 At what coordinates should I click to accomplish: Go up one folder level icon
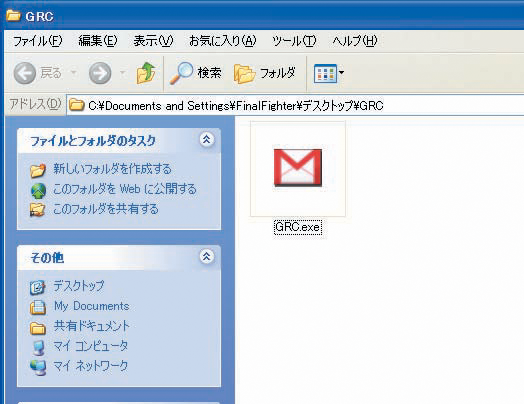pyautogui.click(x=146, y=73)
